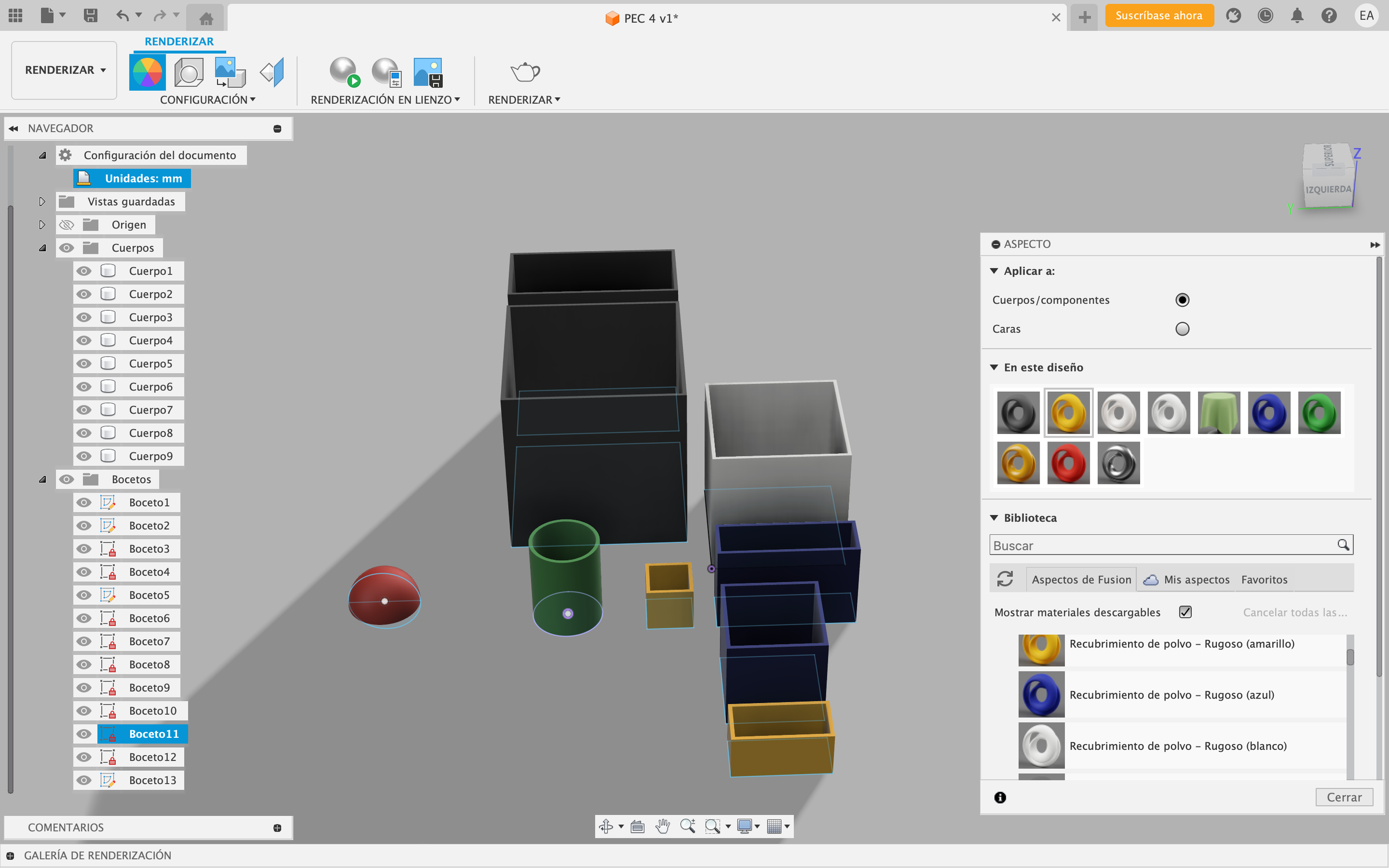The width and height of the screenshot is (1389, 868).
Task: Collapse the Cuerpos folder
Action: coord(42,248)
